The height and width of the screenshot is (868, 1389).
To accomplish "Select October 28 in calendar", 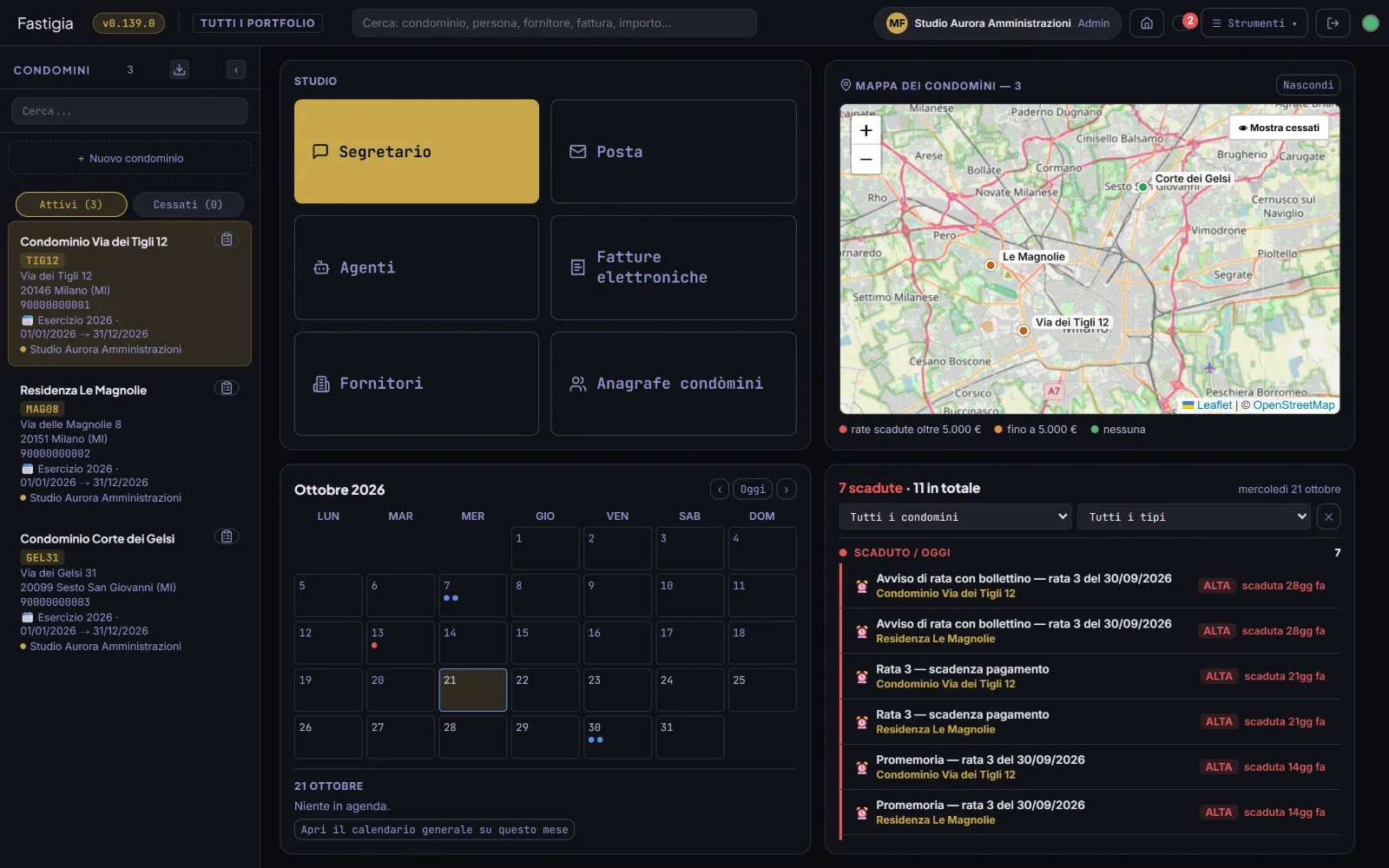I will pyautogui.click(x=472, y=737).
